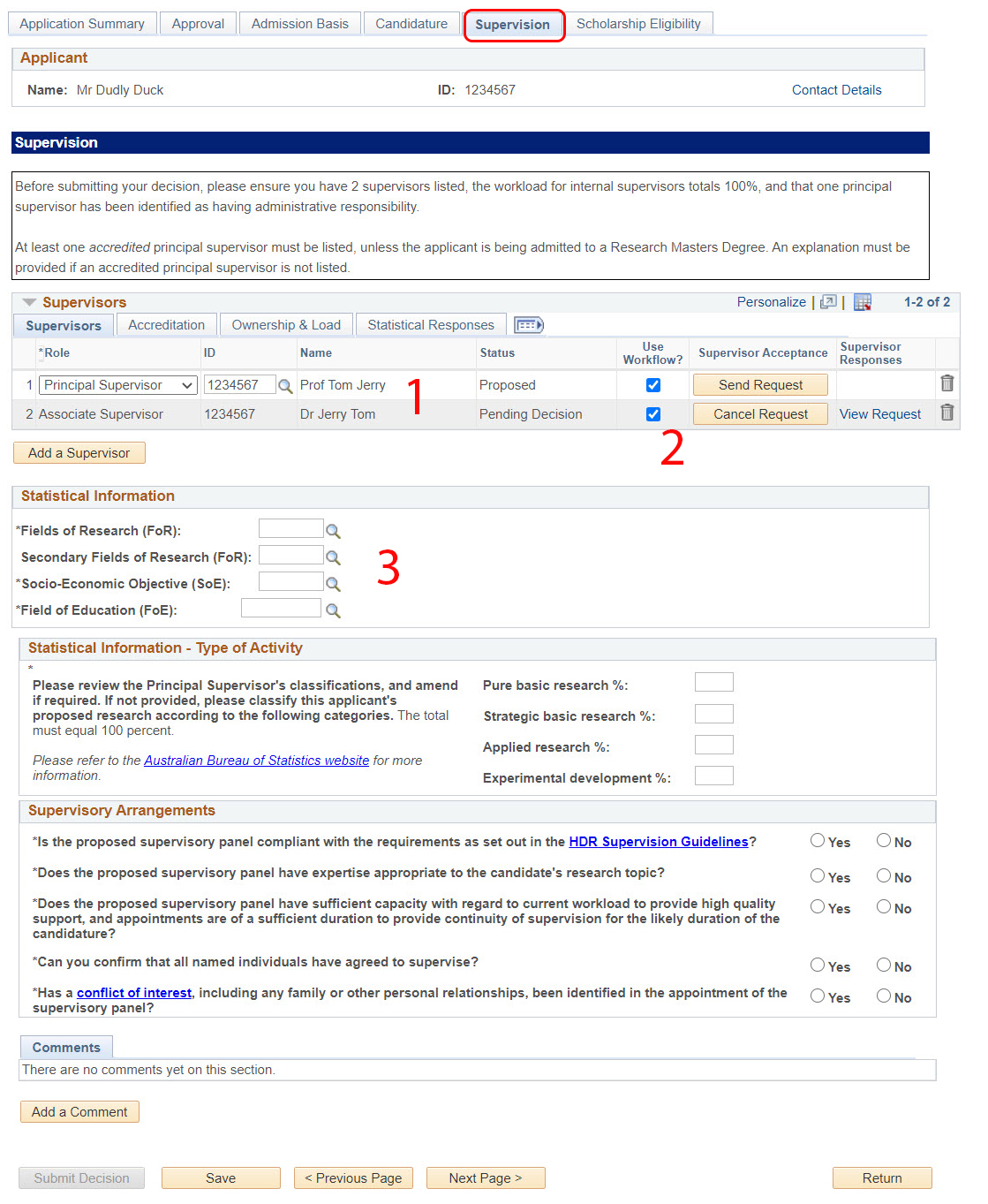Select Yes for panel expertise question
Image resolution: width=988 pixels, height=1204 pixels.
click(818, 875)
